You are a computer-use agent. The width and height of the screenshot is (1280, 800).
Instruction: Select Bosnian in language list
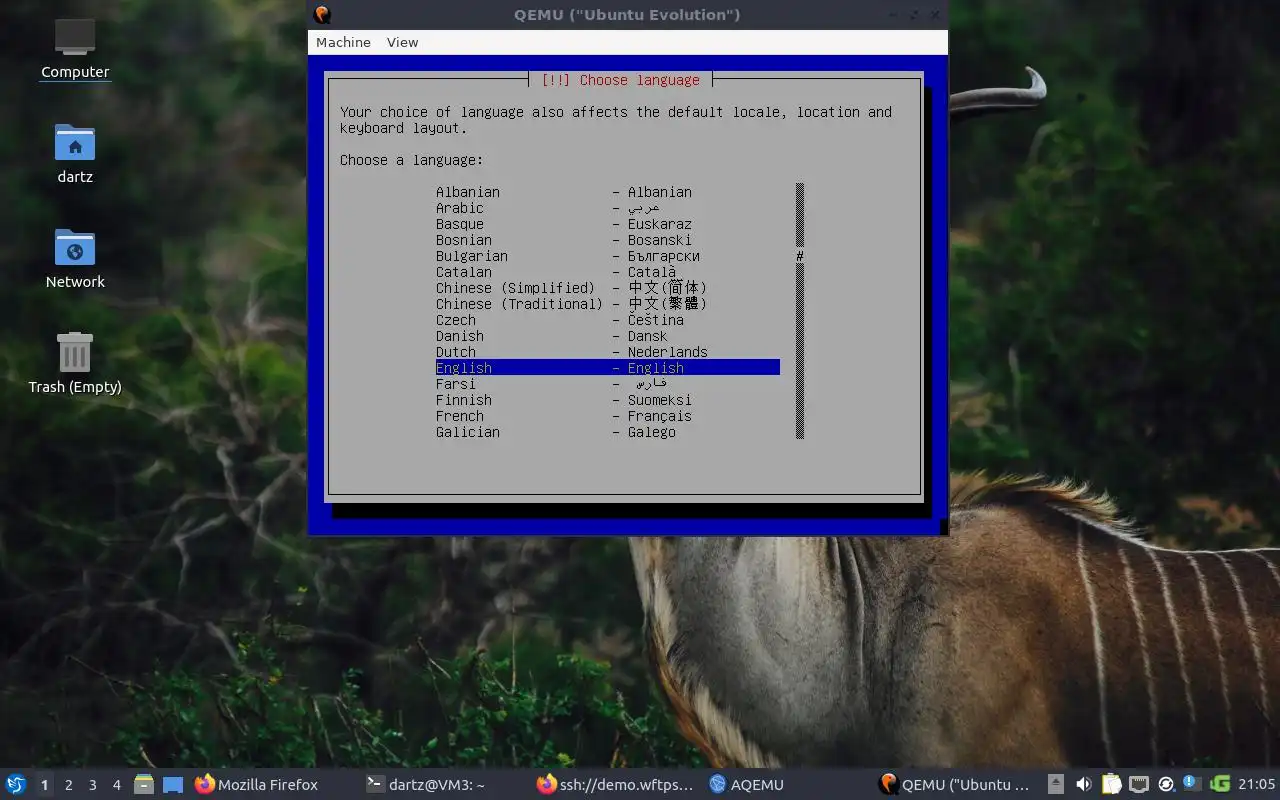tap(608, 240)
